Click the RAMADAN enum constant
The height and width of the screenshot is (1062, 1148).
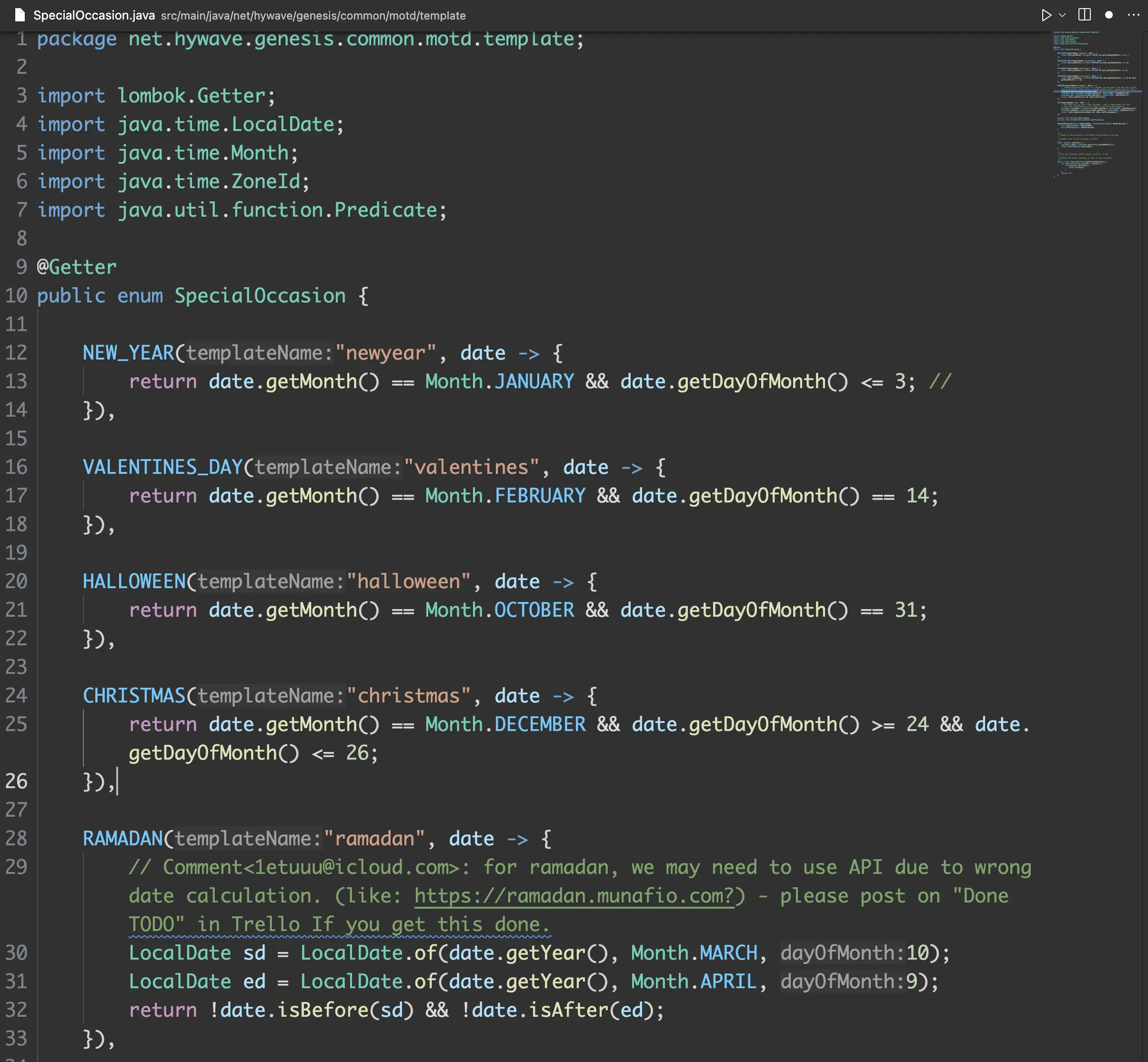122,839
